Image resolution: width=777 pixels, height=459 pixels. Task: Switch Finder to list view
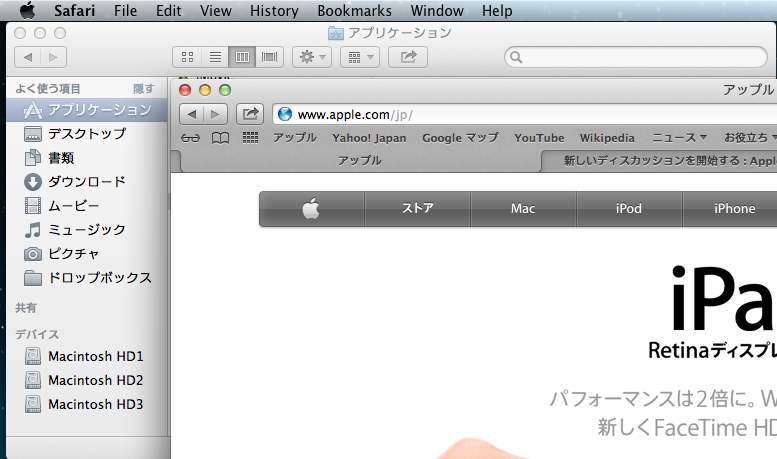(215, 57)
